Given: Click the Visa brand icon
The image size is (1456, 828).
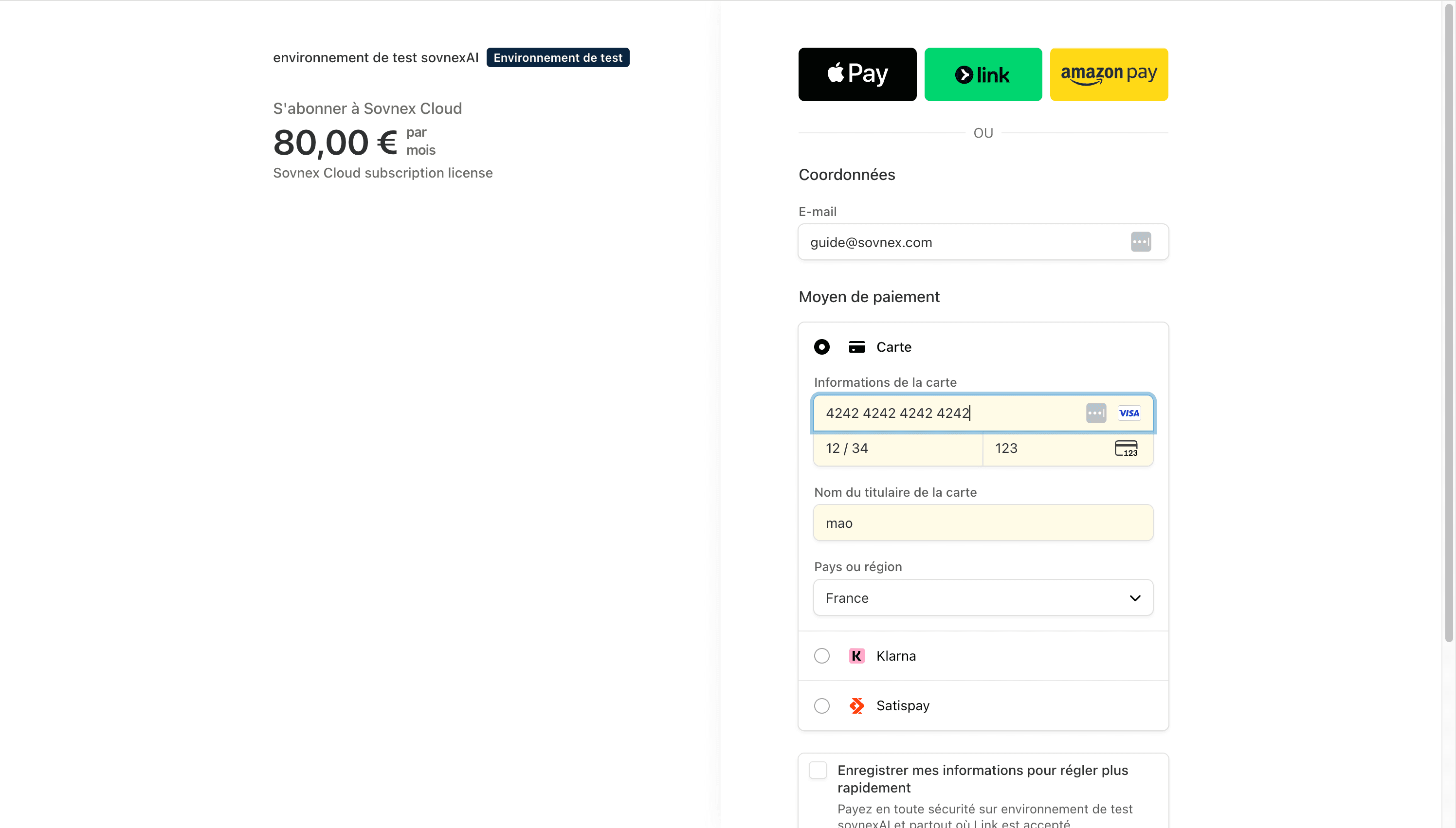Looking at the screenshot, I should pos(1129,413).
